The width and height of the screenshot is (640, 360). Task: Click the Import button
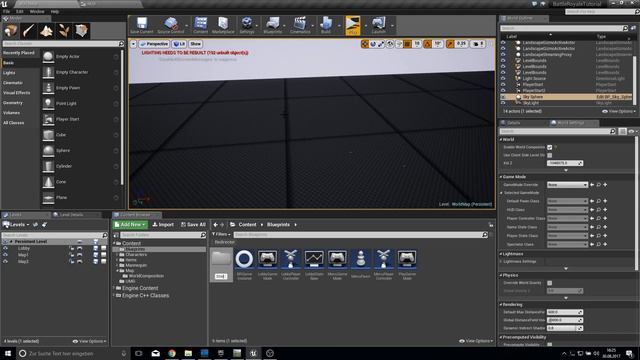pos(163,224)
